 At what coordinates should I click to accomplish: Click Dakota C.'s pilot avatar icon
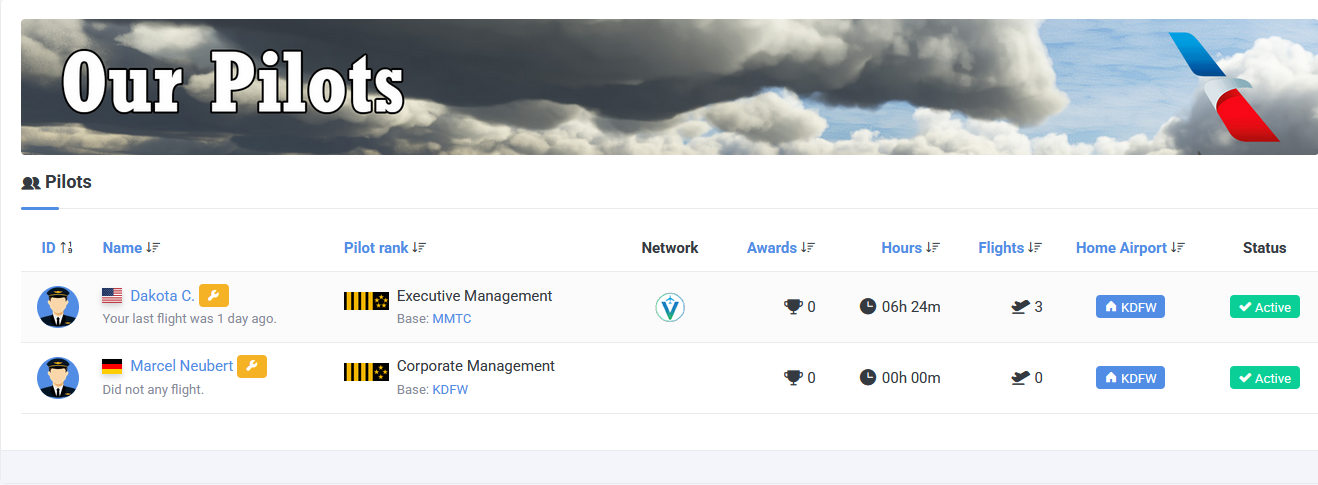point(58,307)
